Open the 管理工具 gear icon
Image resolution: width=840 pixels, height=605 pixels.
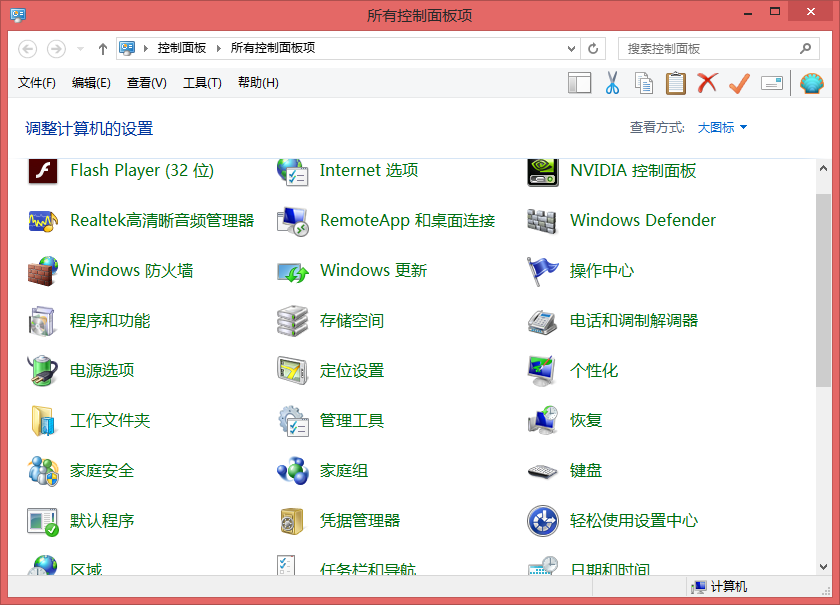[x=293, y=421]
